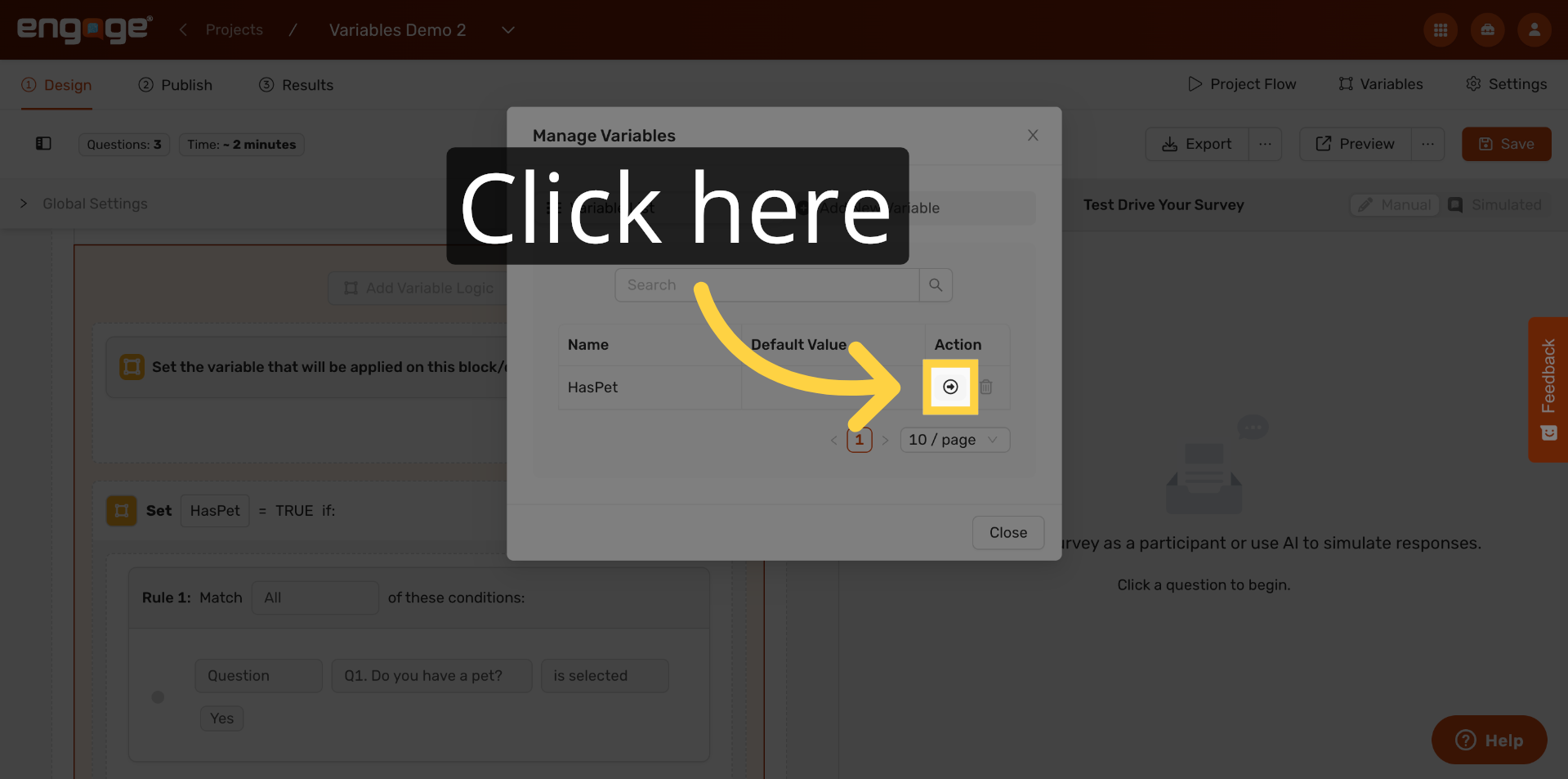Switch test drive to Manual mode

(x=1395, y=205)
